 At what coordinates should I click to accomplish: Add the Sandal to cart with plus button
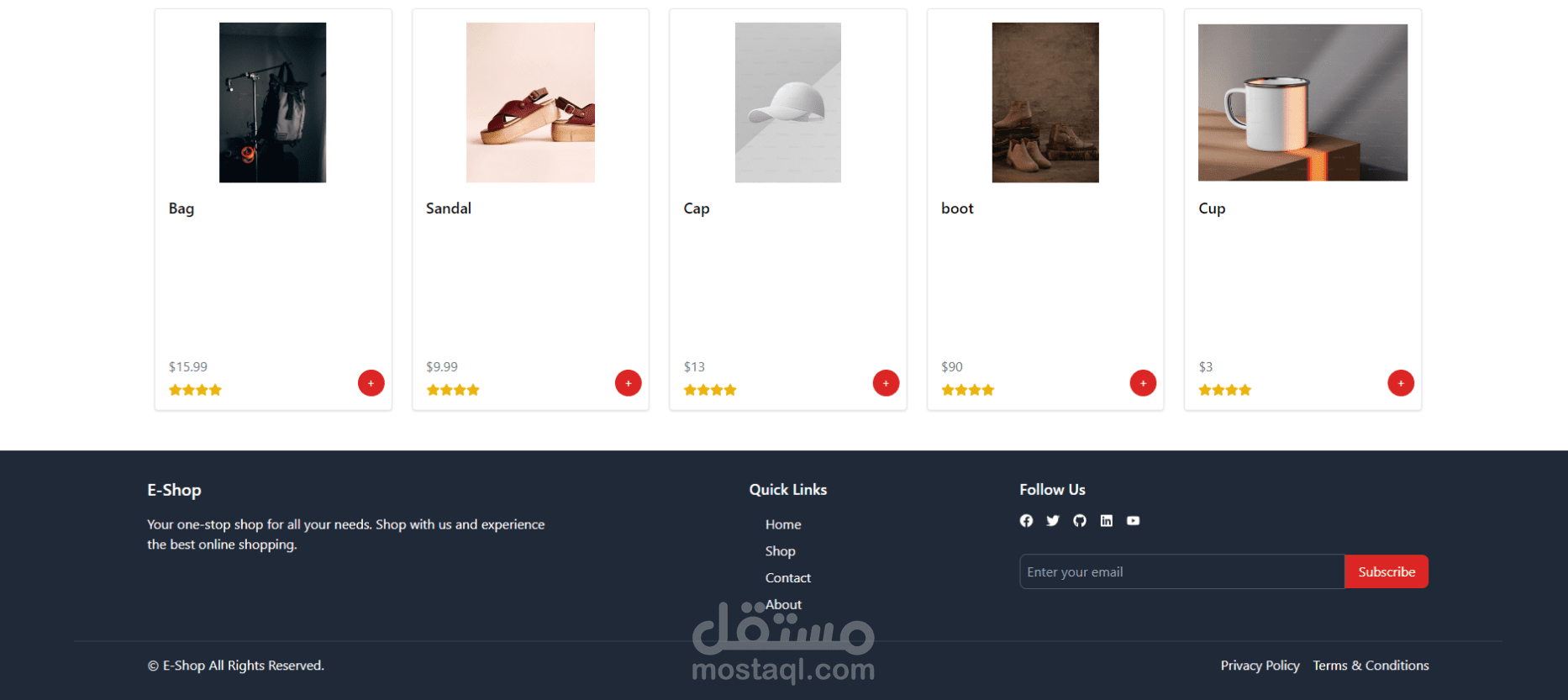coord(629,383)
